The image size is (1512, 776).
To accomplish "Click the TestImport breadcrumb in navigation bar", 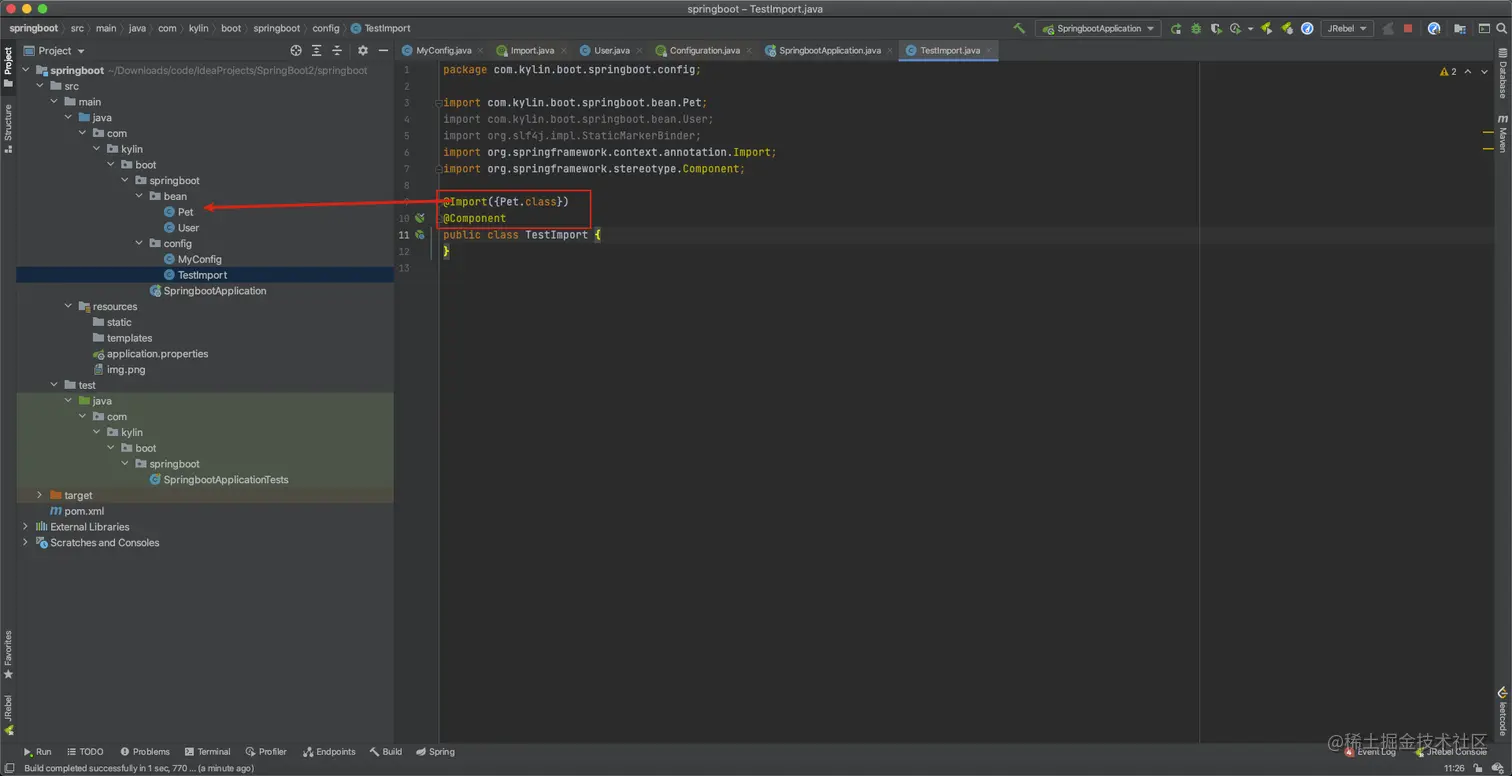I will click(380, 28).
